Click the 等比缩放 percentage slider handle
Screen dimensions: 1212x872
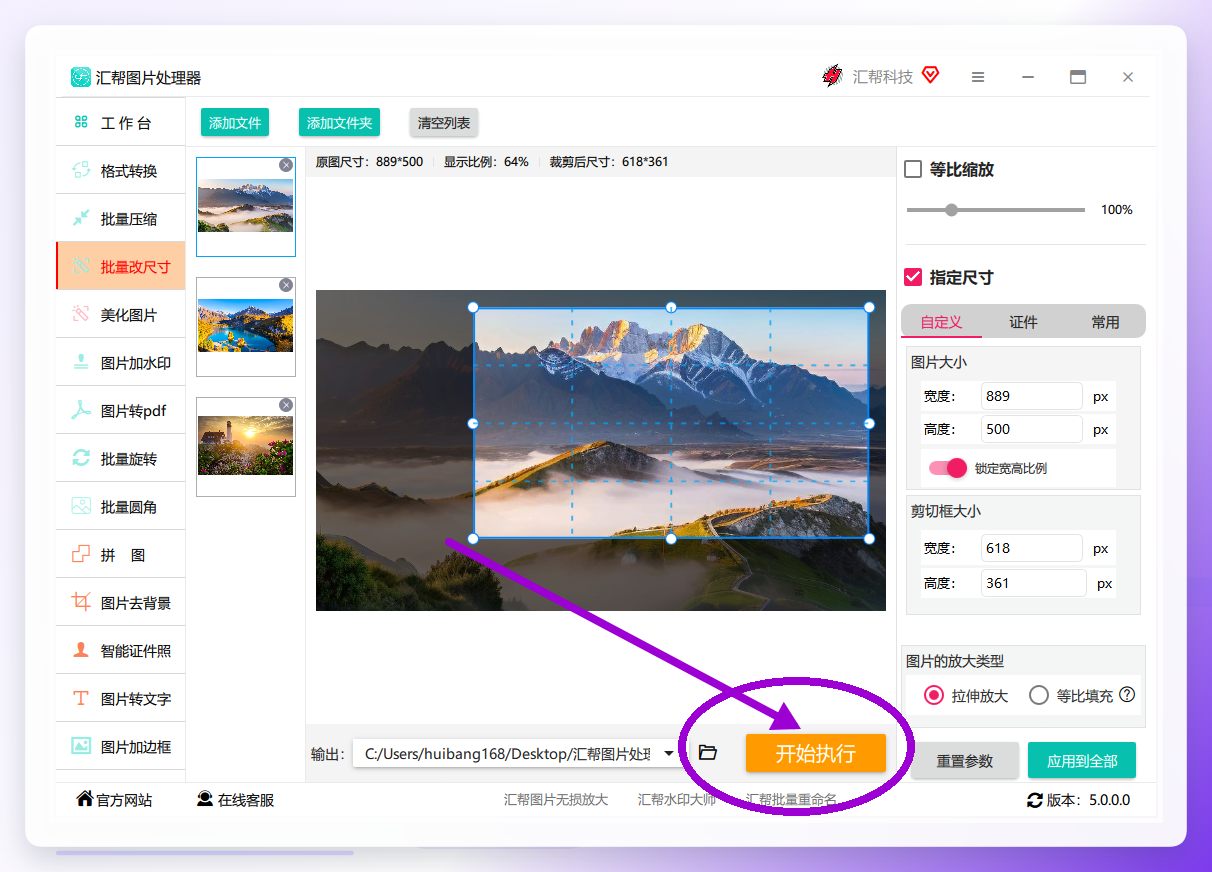pos(951,210)
